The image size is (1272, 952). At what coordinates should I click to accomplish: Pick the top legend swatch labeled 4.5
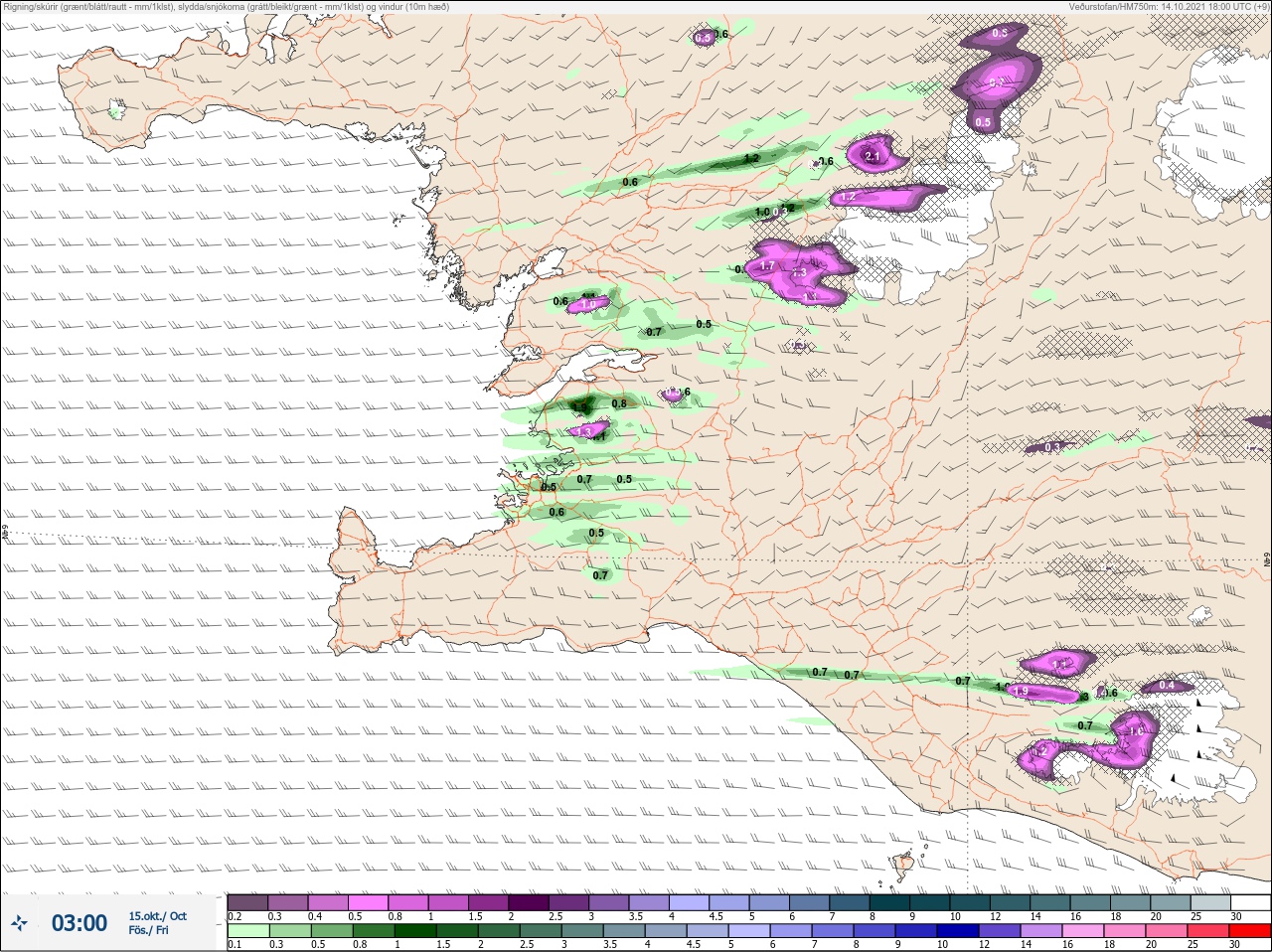click(x=729, y=902)
